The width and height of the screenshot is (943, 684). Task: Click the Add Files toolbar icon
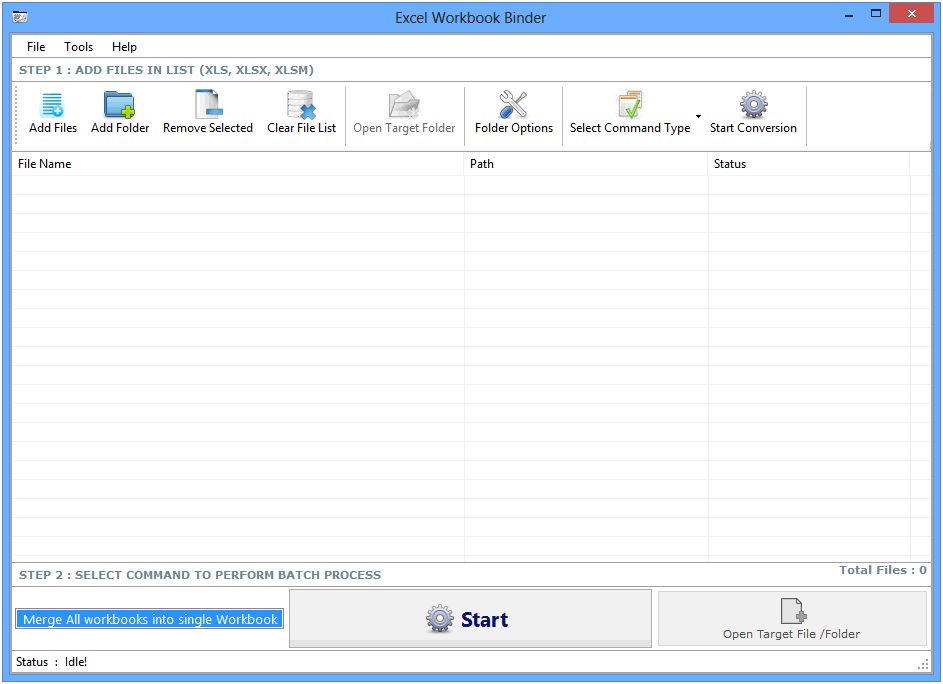52,105
